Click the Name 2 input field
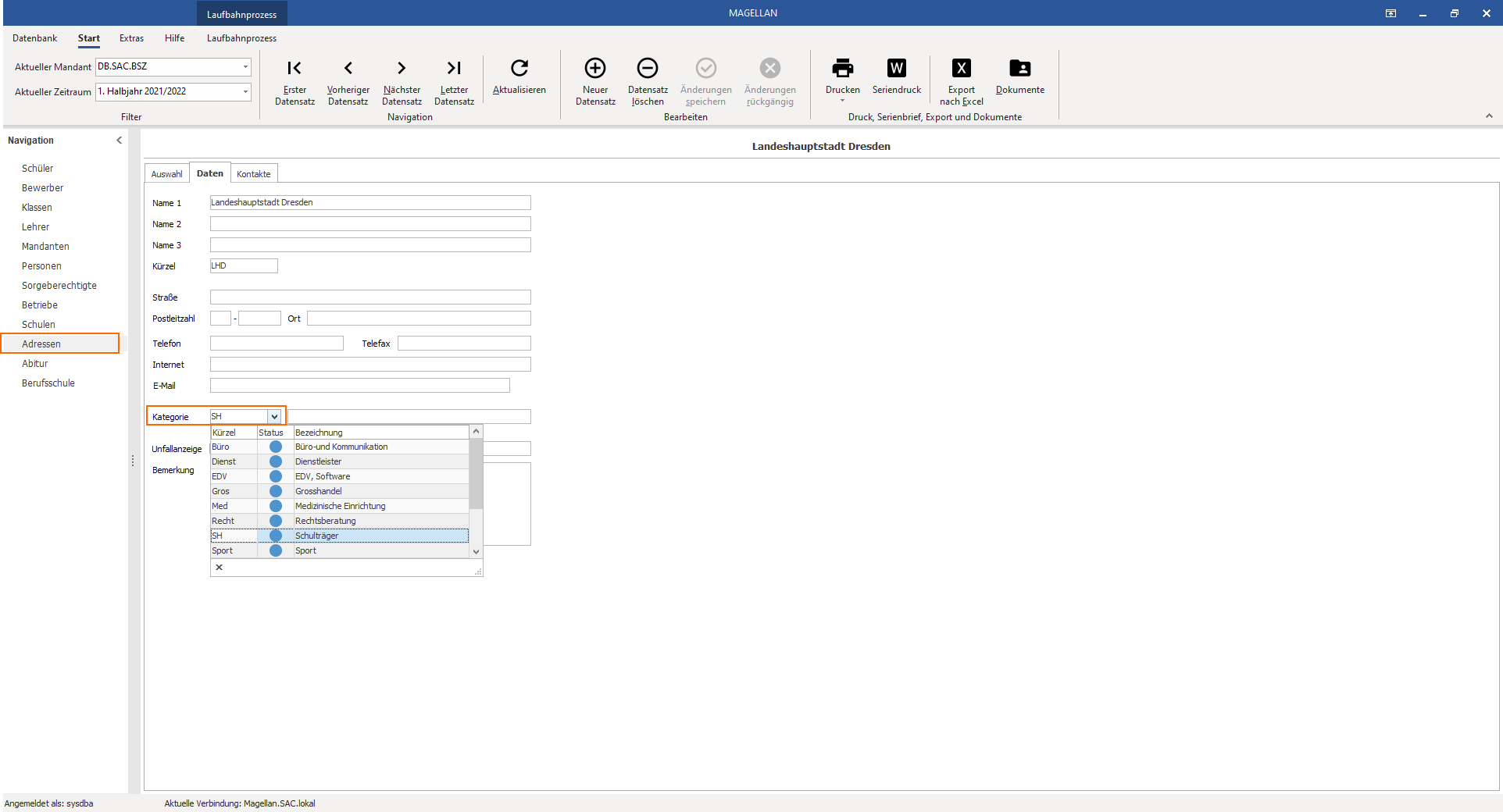Viewport: 1503px width, 812px height. 370,224
